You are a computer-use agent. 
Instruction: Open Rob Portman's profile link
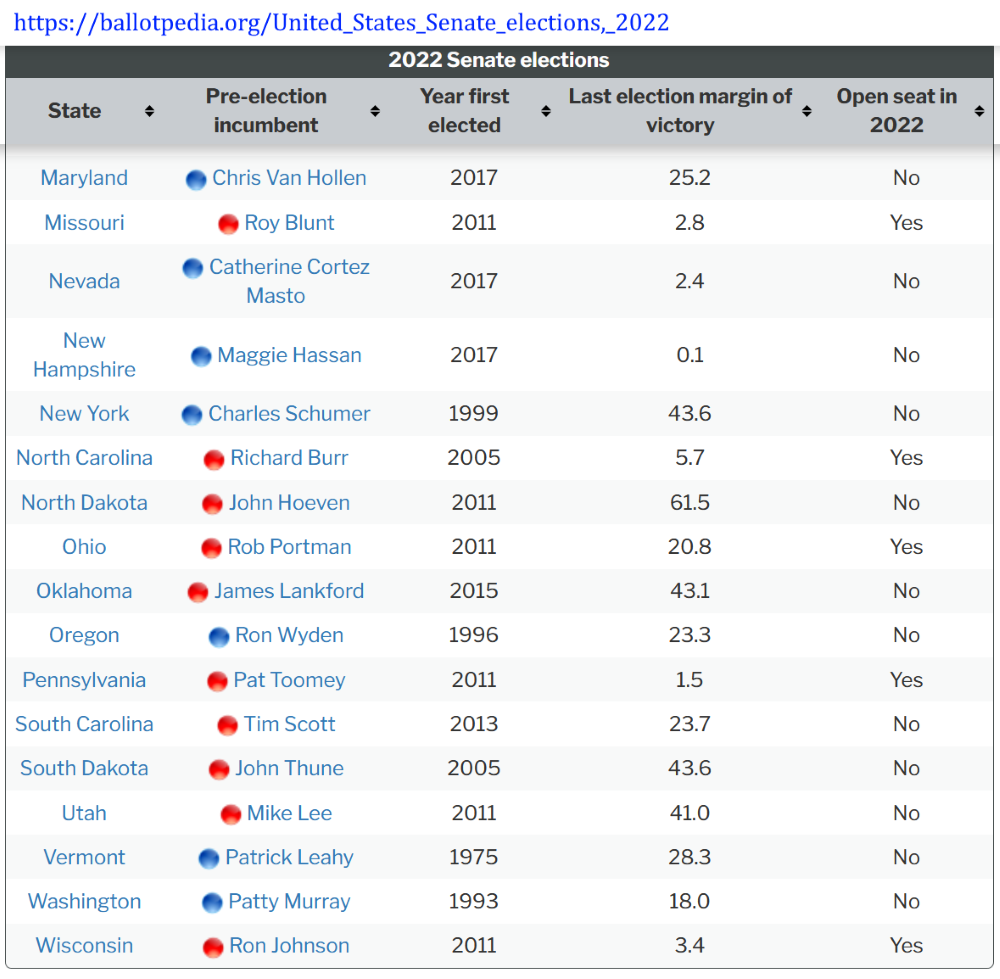(289, 547)
